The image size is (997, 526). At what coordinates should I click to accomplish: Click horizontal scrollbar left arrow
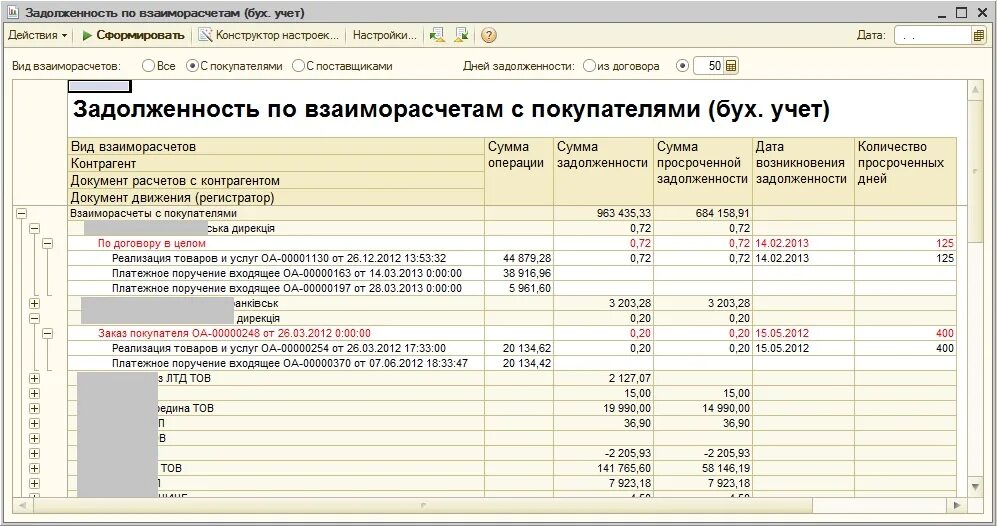22,505
